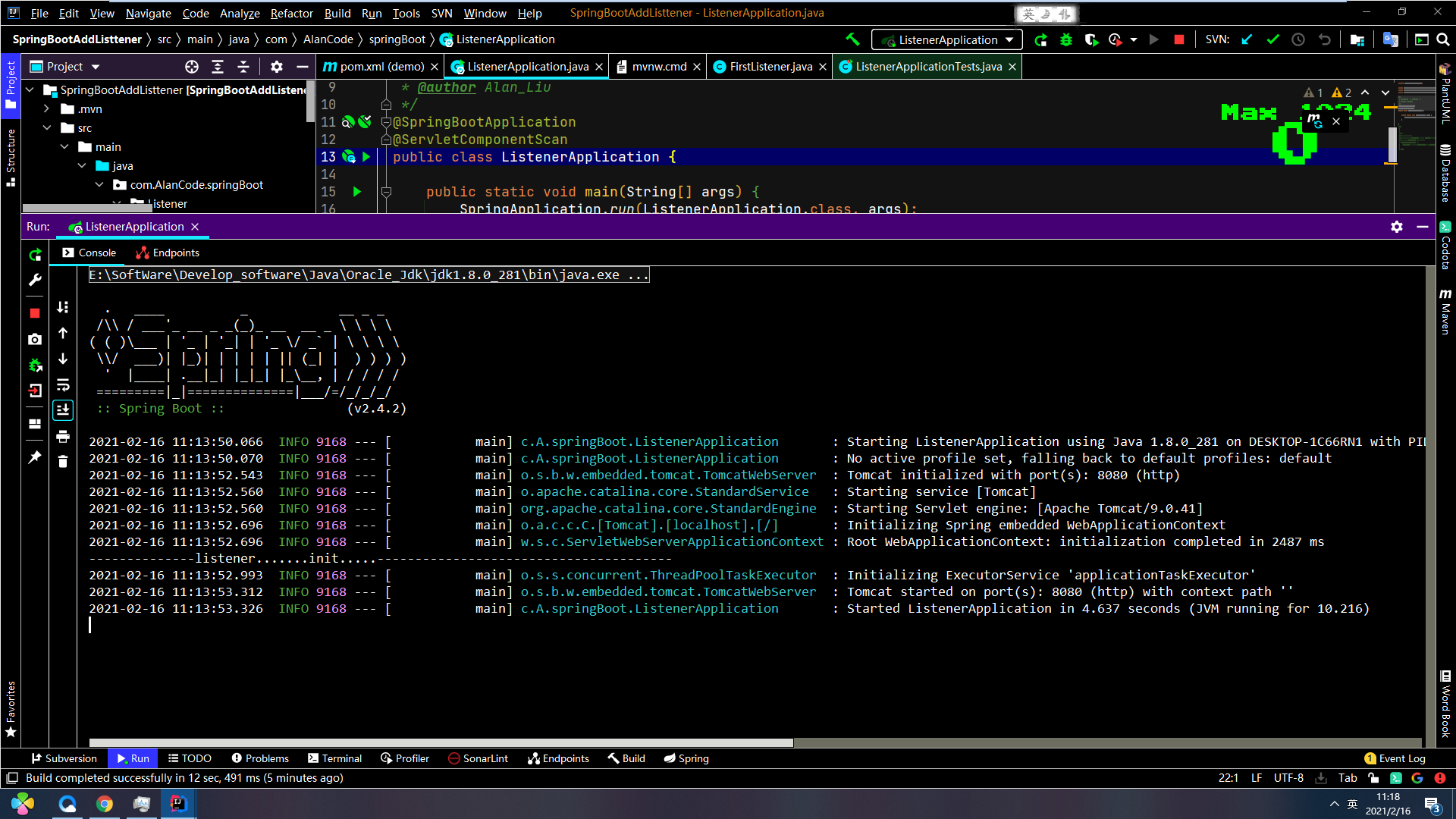Open the Problems tool window button

coord(259,758)
